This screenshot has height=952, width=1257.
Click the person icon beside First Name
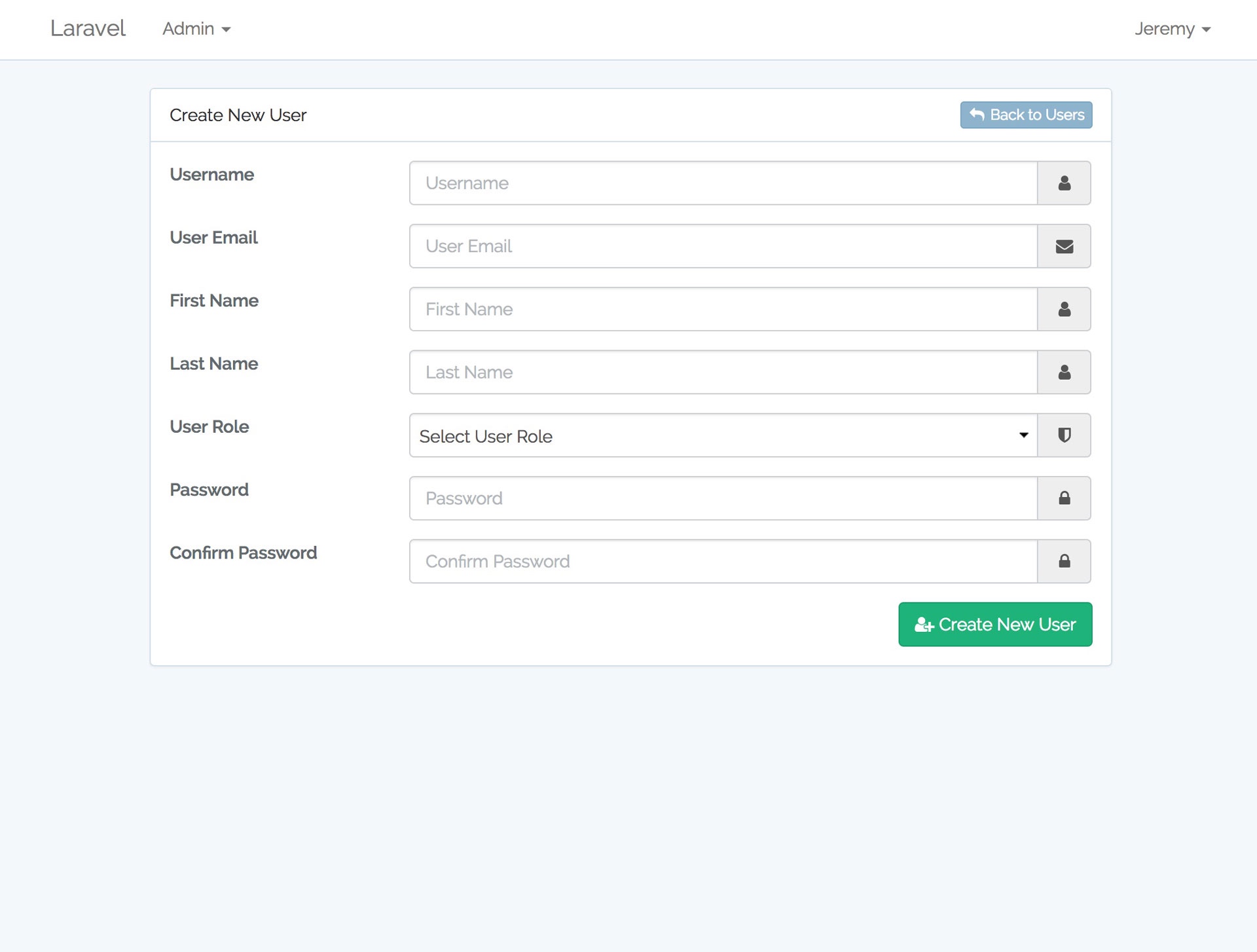point(1064,309)
